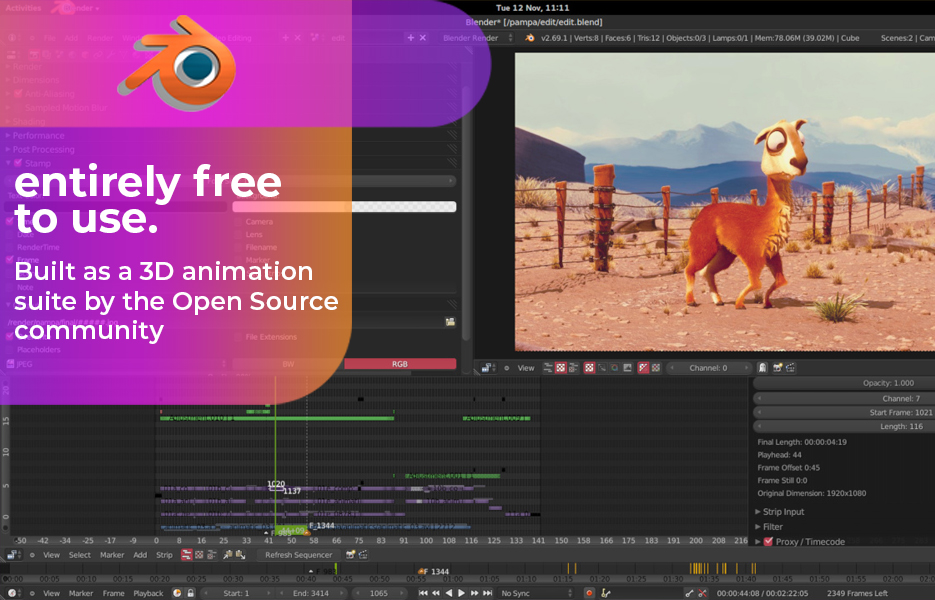This screenshot has width=935, height=600.
Task: Open Select menu in sequencer header
Action: point(80,555)
